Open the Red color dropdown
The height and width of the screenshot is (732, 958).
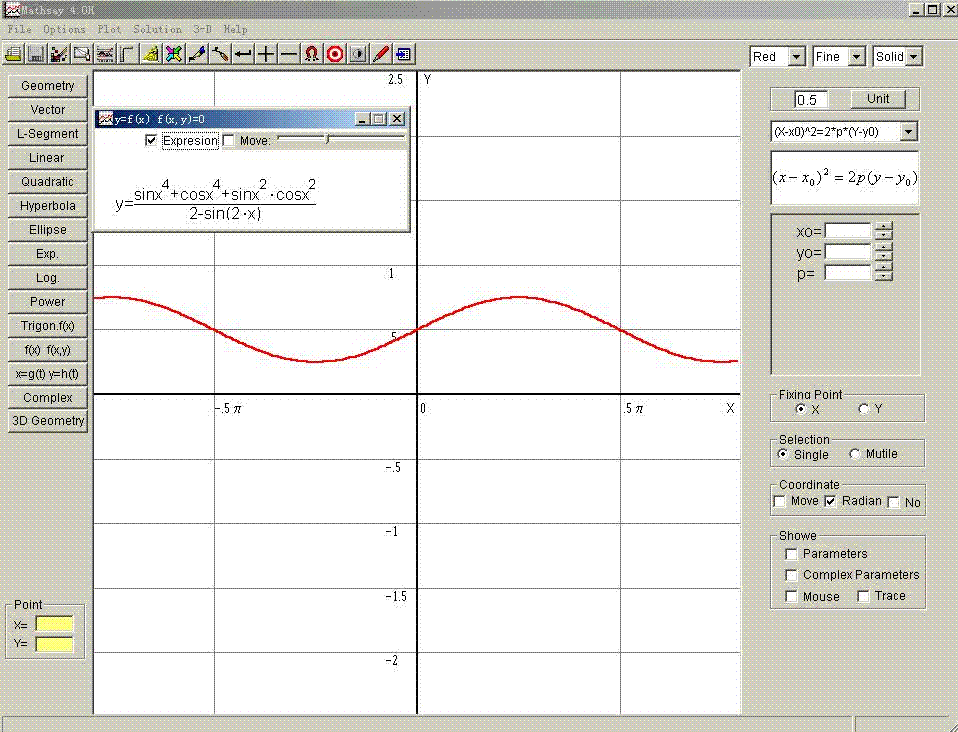[796, 57]
